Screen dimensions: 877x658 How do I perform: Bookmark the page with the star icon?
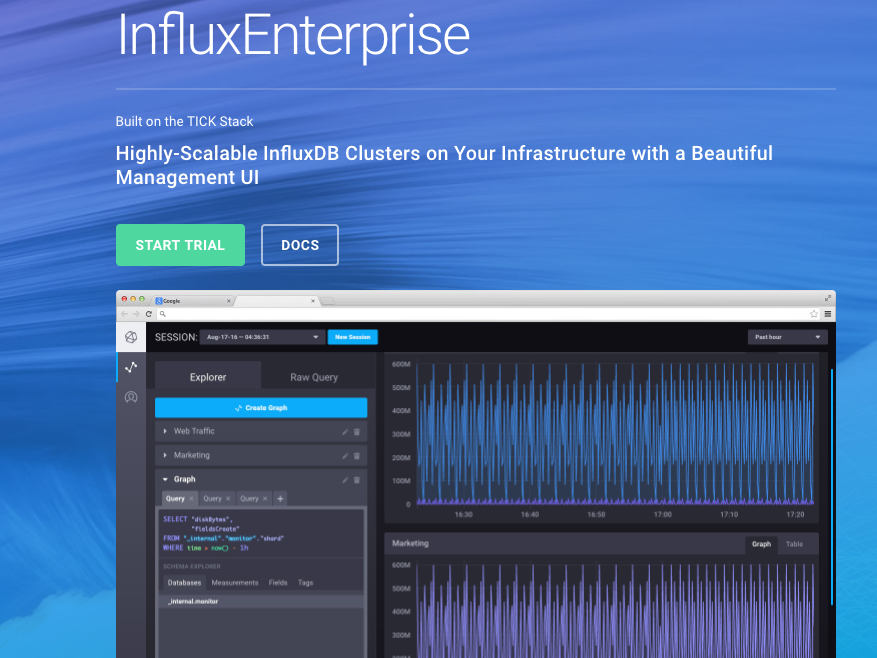(814, 314)
